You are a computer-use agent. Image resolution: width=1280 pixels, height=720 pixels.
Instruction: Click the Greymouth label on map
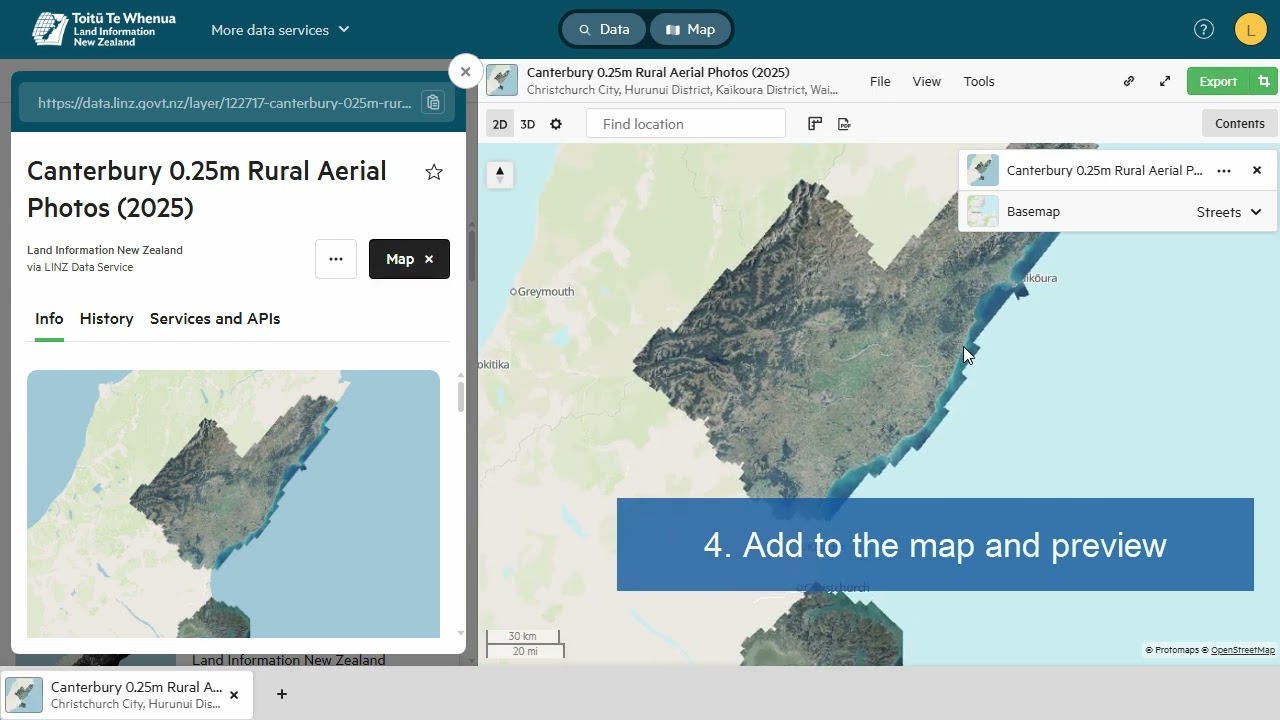[546, 292]
